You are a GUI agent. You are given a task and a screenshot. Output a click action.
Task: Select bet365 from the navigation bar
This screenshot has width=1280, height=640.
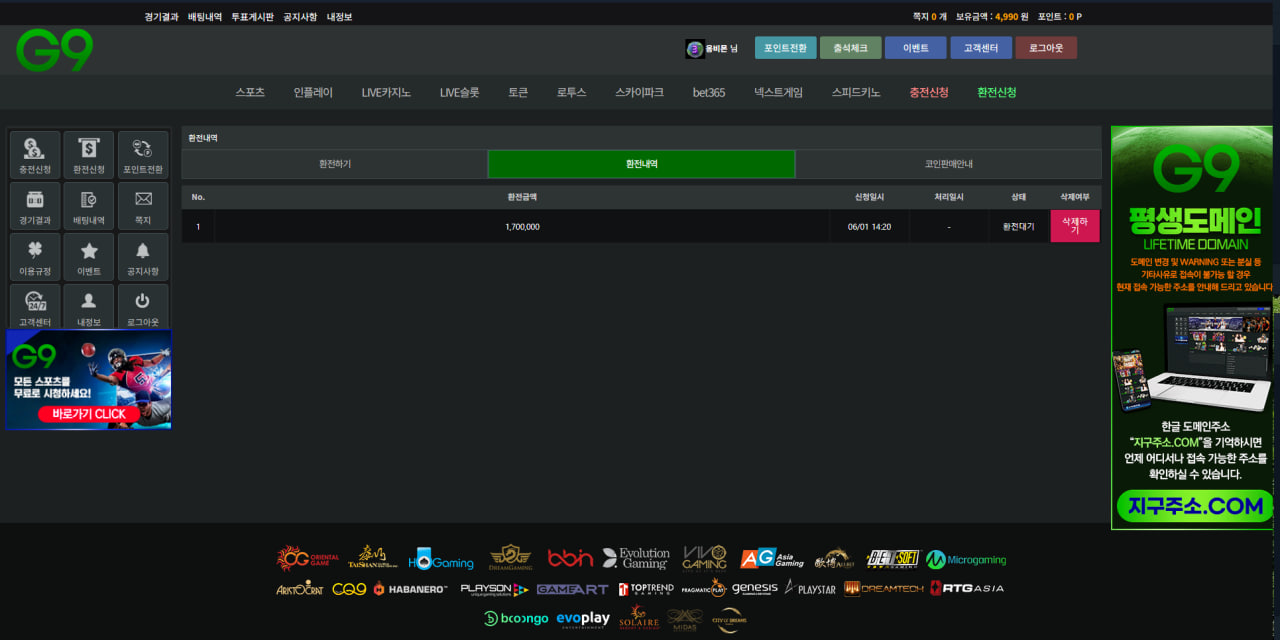(x=709, y=92)
